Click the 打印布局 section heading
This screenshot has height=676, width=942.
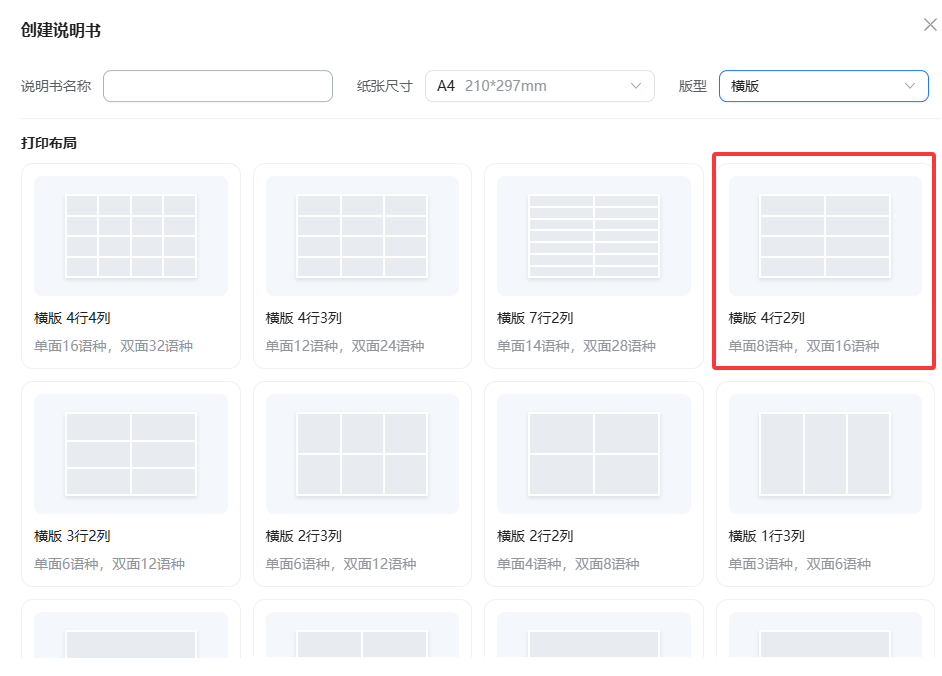coord(49,143)
